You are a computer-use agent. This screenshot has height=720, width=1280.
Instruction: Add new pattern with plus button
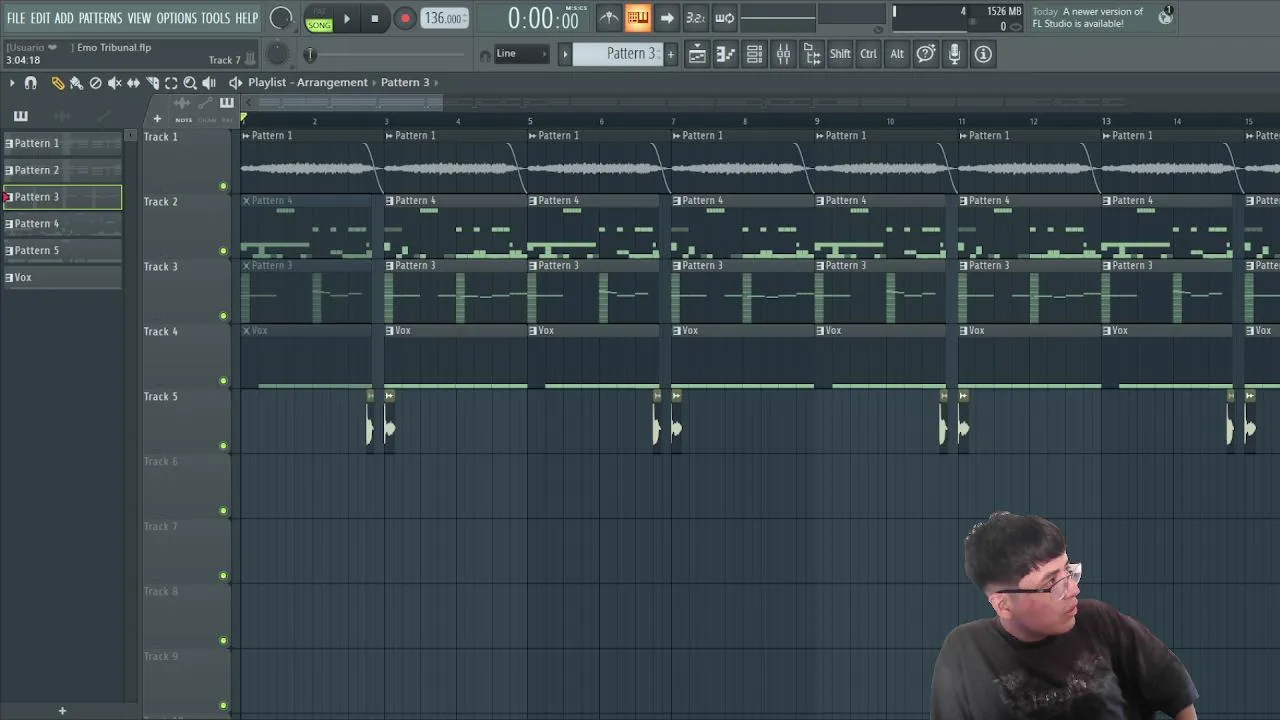click(671, 54)
